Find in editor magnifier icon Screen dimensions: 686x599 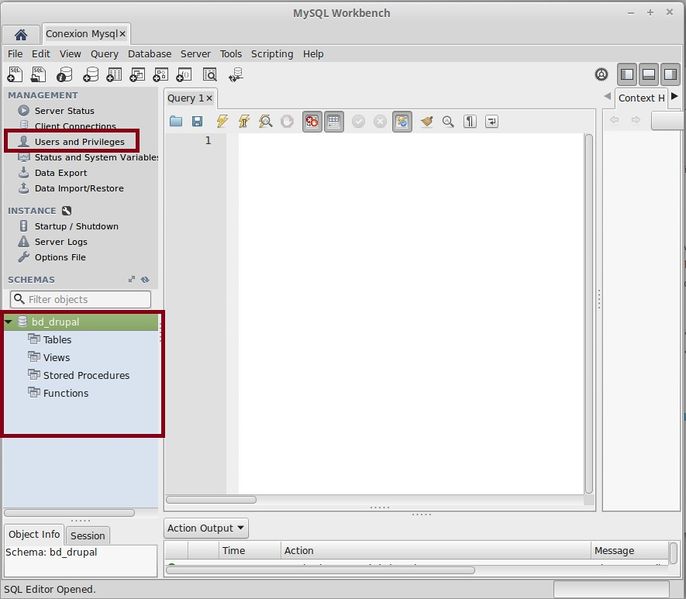(x=448, y=121)
